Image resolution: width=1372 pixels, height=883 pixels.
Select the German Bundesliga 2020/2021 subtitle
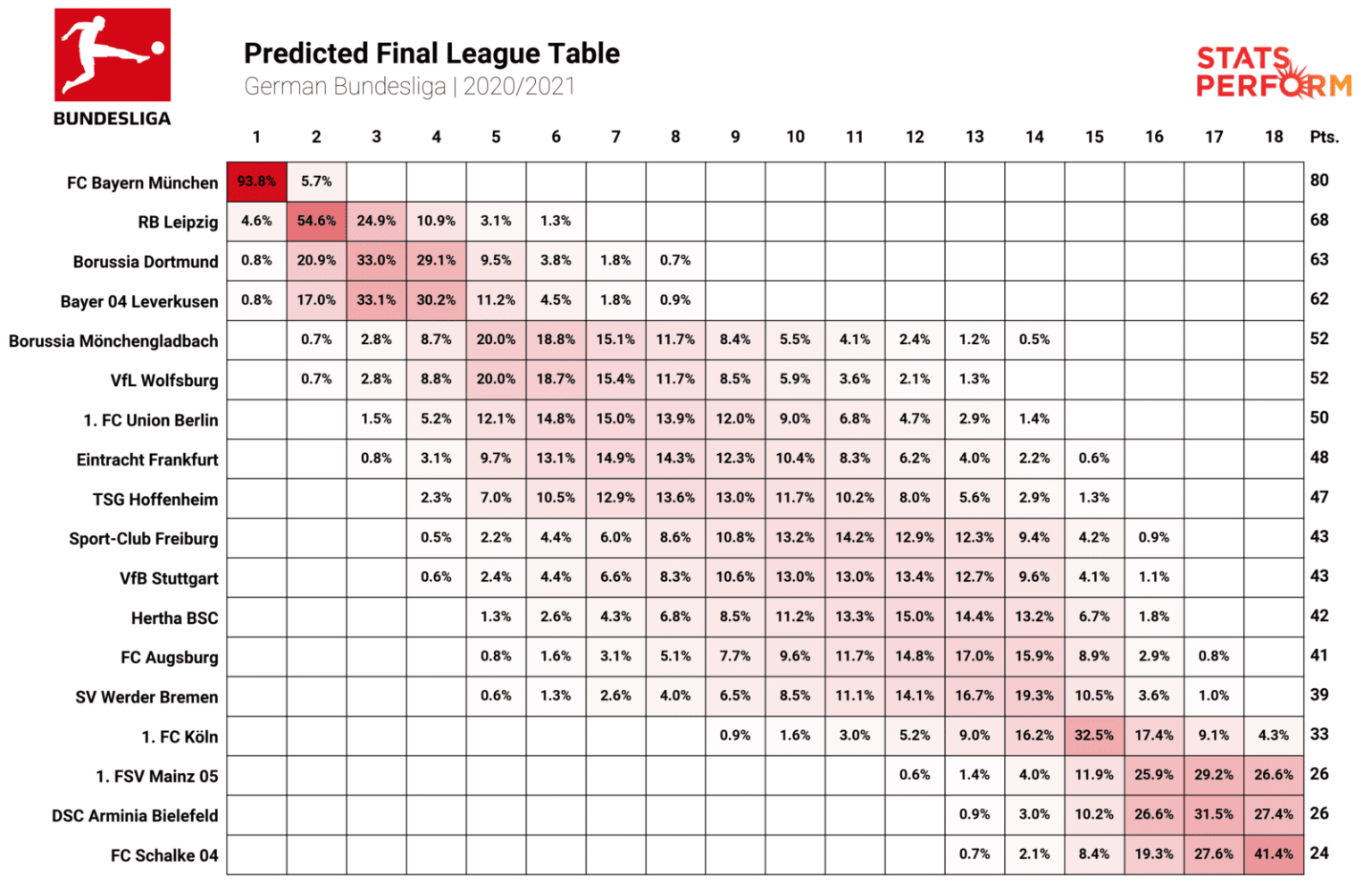(409, 87)
